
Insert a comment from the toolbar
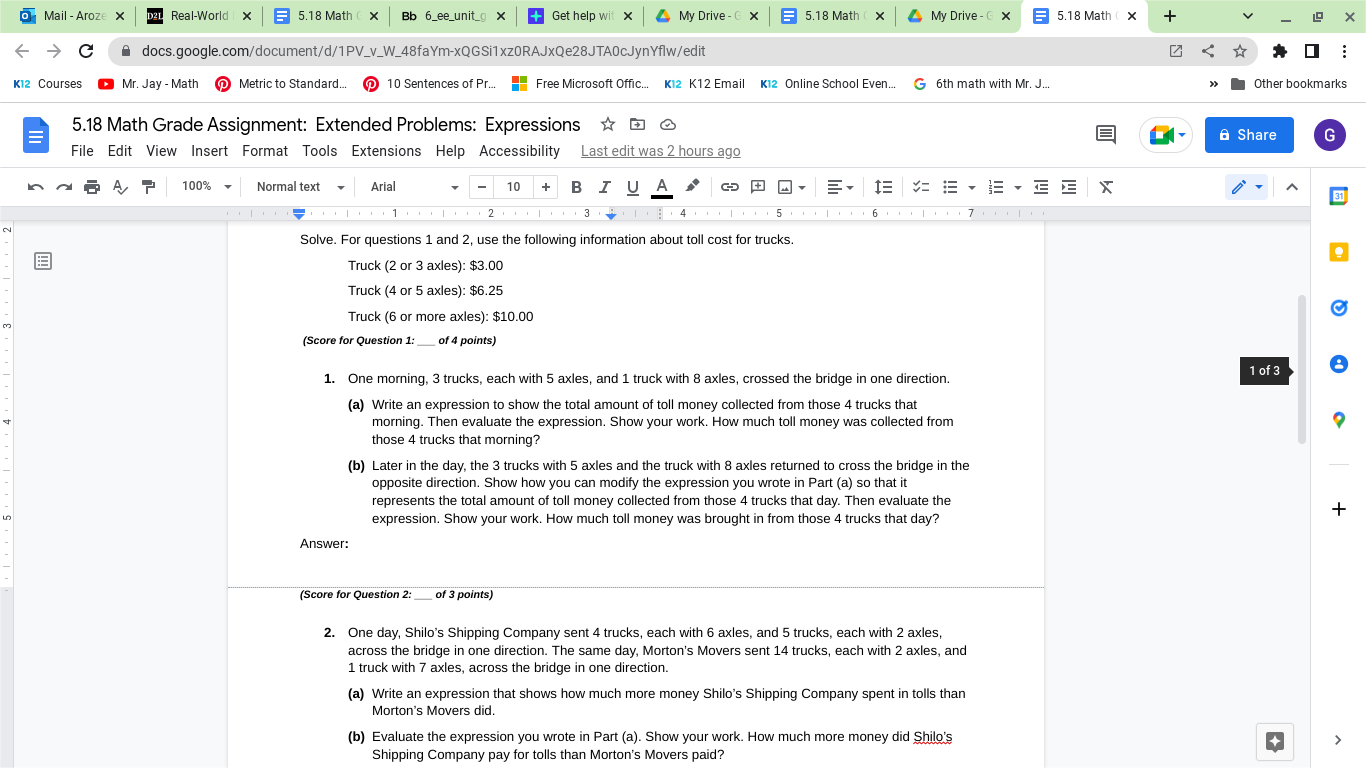757,187
